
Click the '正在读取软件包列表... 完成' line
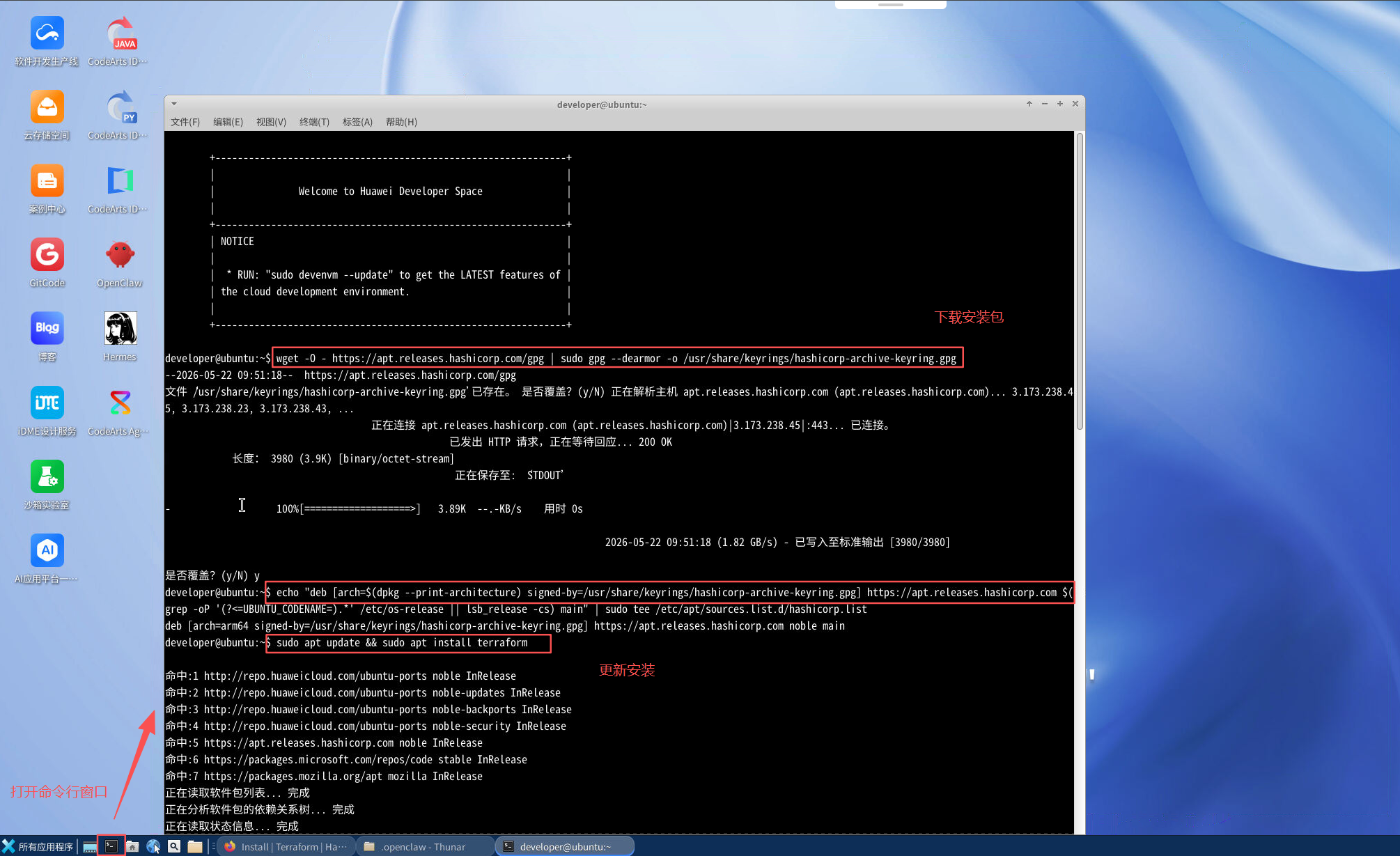238,793
